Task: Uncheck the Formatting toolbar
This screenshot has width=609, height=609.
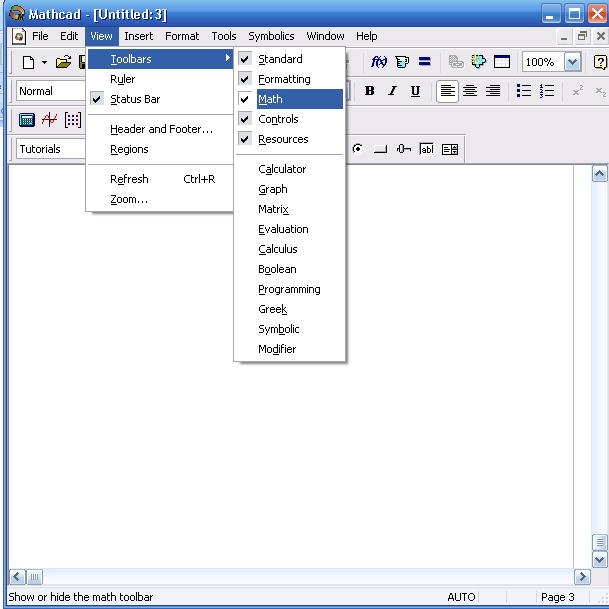Action: tap(289, 79)
